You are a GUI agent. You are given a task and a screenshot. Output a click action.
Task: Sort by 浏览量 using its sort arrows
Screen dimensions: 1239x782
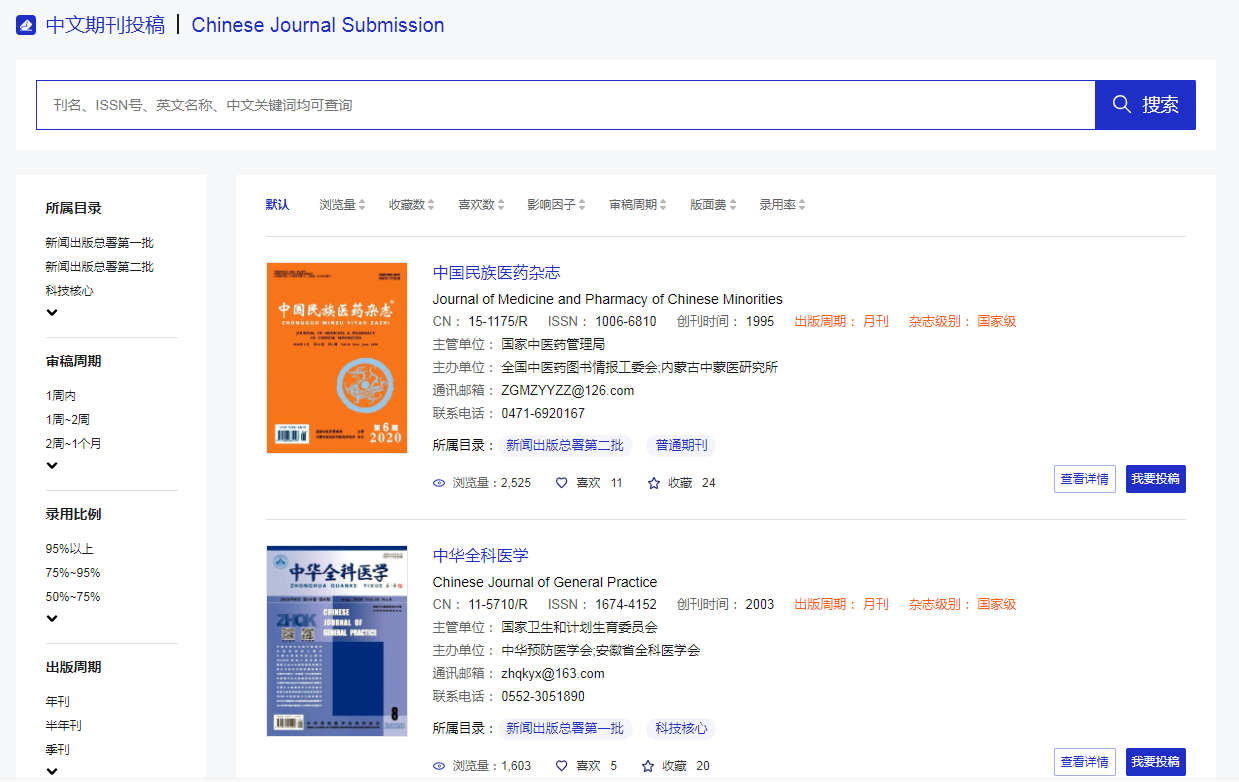point(362,205)
